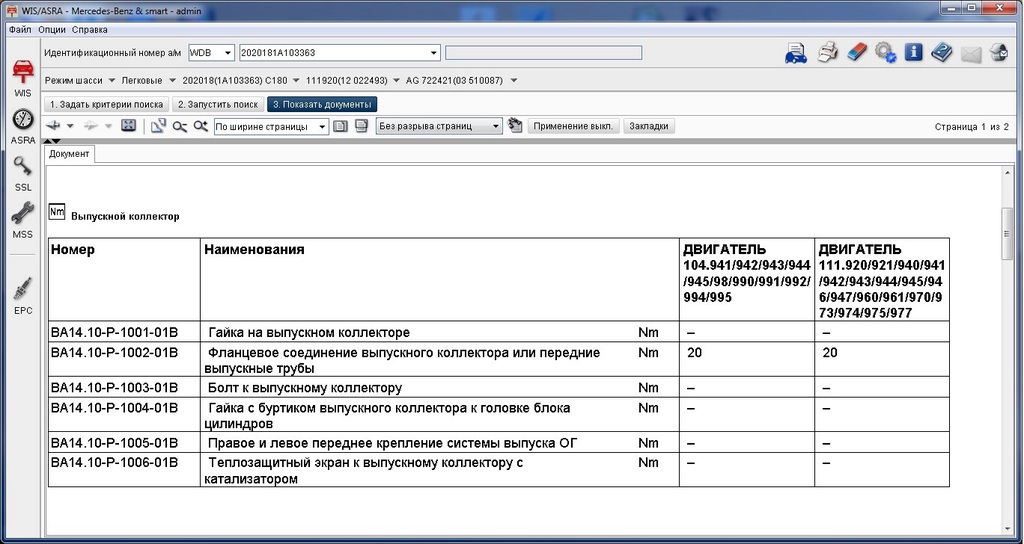Collapse the search panel arrows

pos(52,141)
